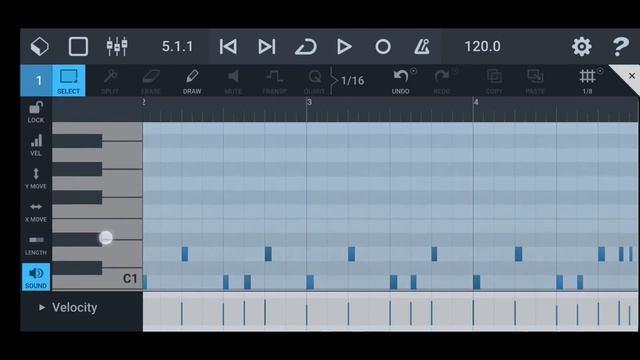The width and height of the screenshot is (640, 360).
Task: Open the mixer faders icon
Action: pyautogui.click(x=117, y=46)
